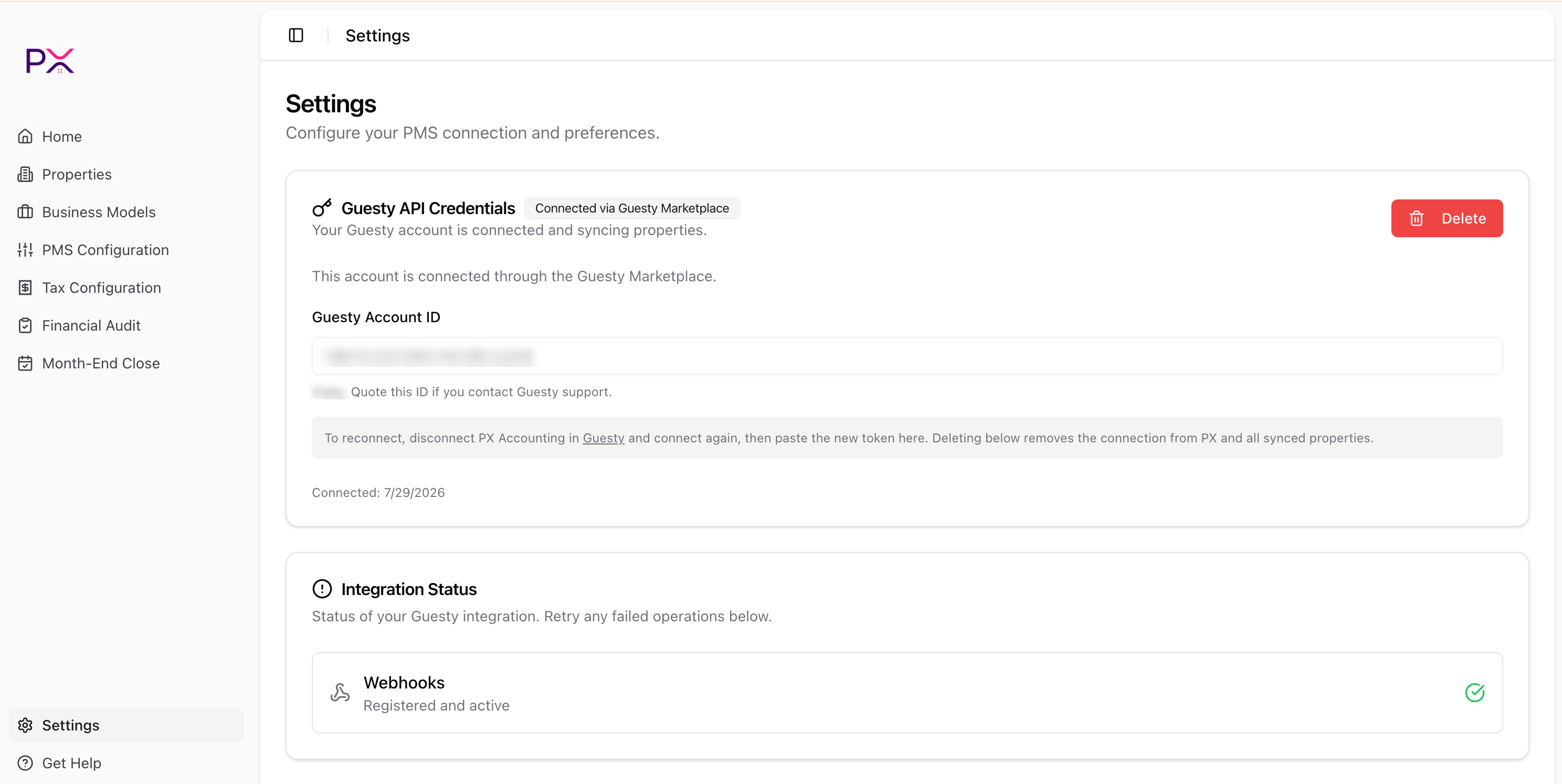Delete the Guesty API credentials
The image size is (1562, 784).
tap(1447, 218)
